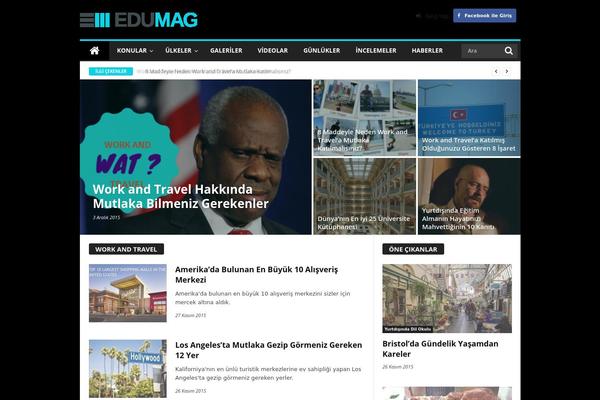Show next ticker headline arrow
The height and width of the screenshot is (400, 600).
pos(507,71)
